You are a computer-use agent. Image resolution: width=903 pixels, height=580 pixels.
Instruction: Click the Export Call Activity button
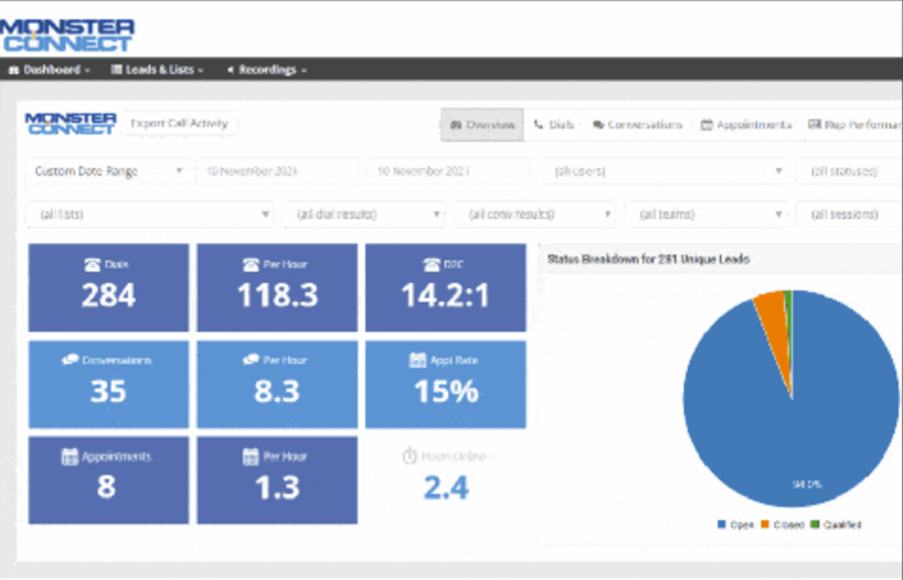click(183, 124)
